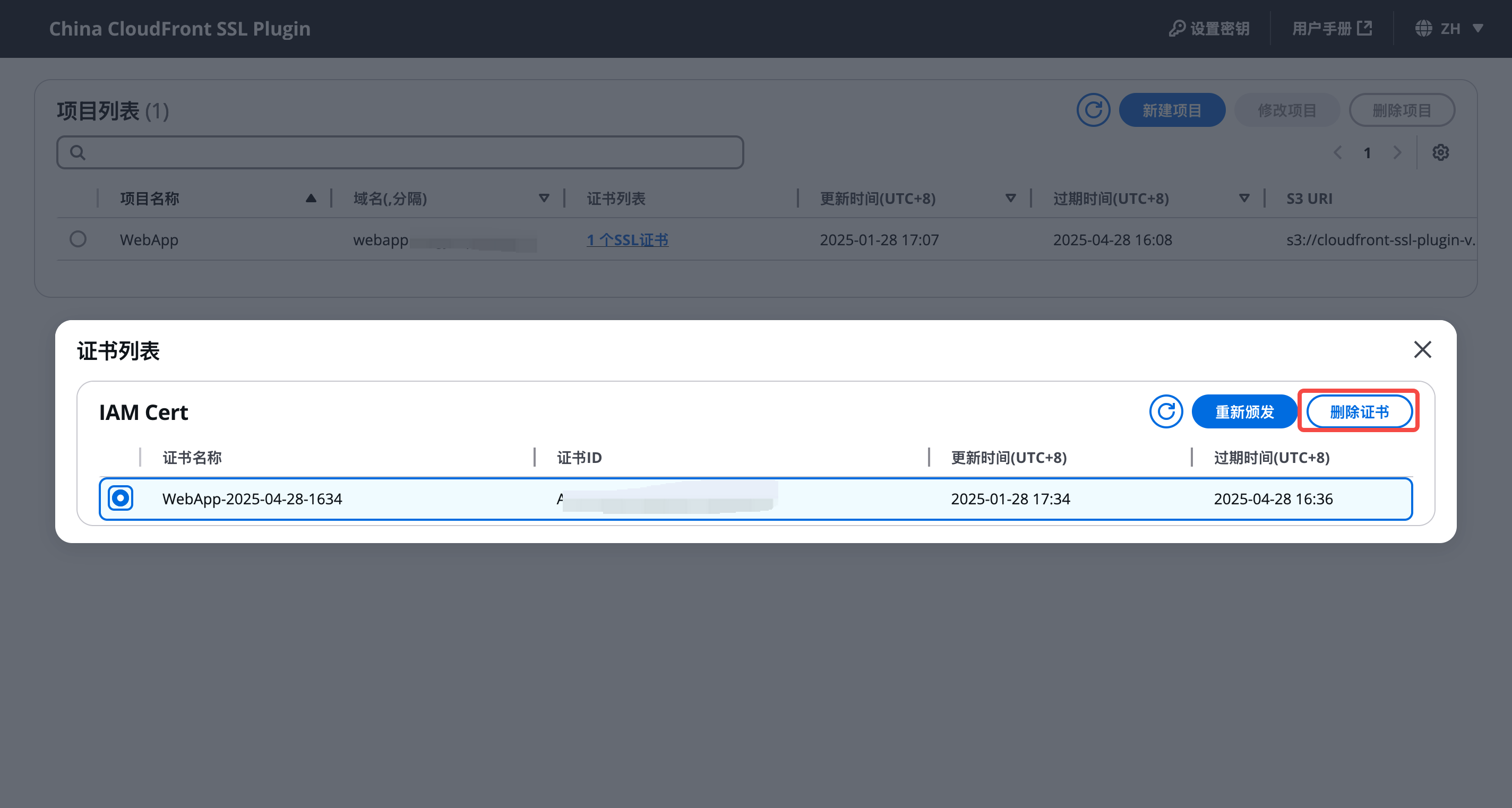The width and height of the screenshot is (1512, 808).
Task: Sort by 项目名称 ascending arrow
Action: pos(311,199)
